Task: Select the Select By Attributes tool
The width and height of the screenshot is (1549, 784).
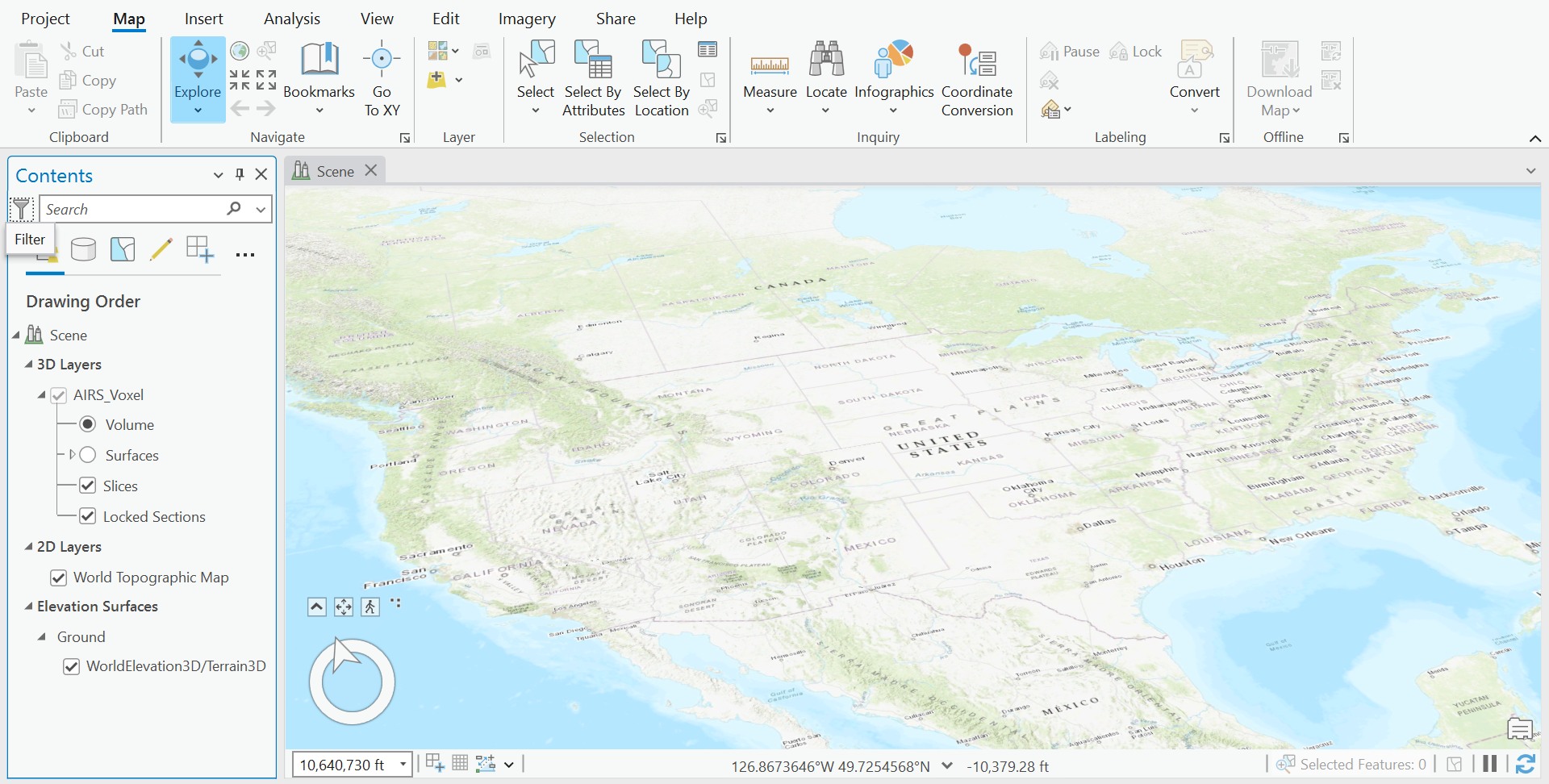Action: click(593, 78)
